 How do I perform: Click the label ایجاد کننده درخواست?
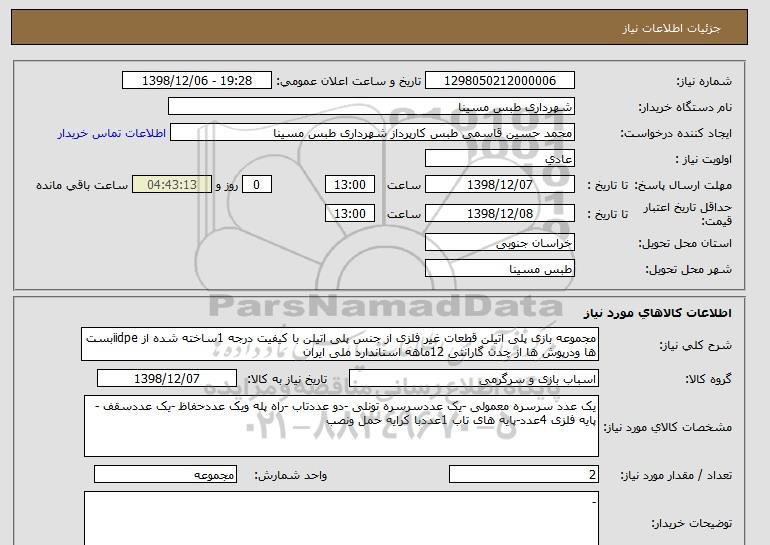[676, 133]
